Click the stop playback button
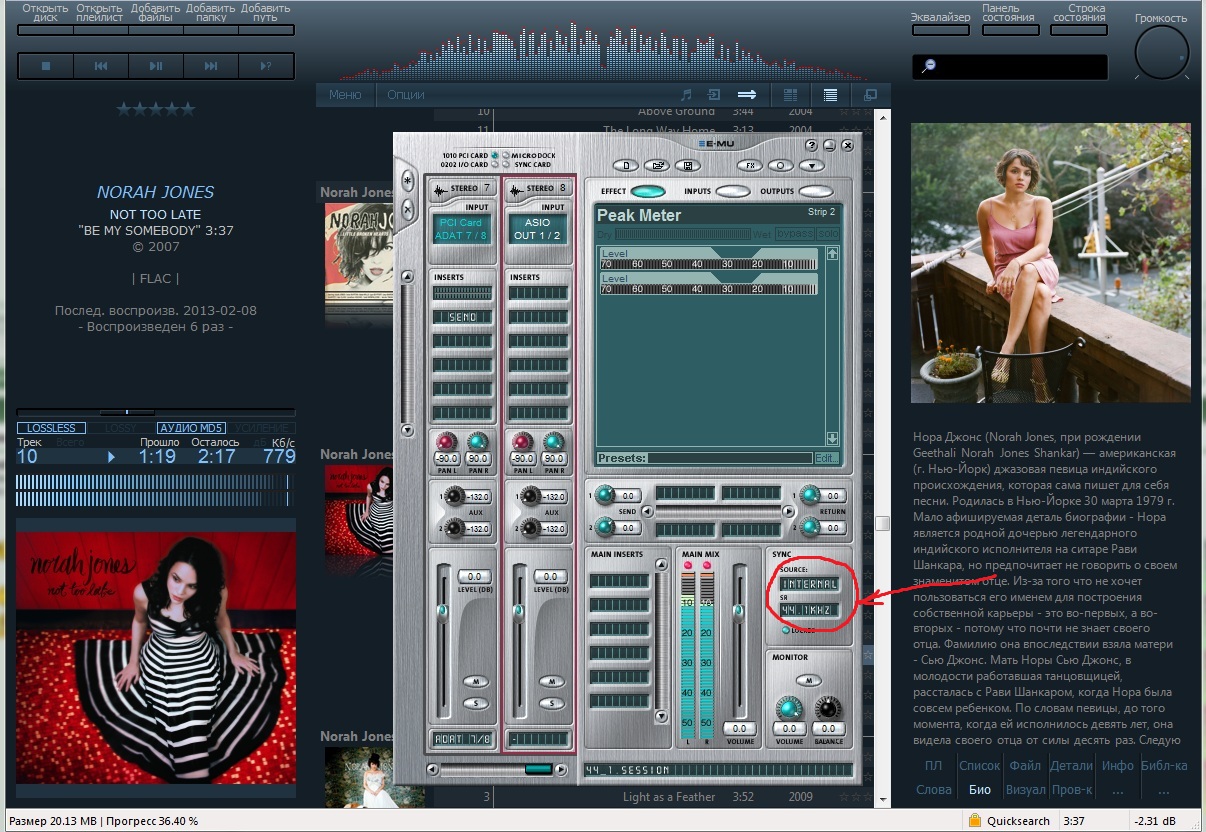Viewport: 1206px width, 832px height. (x=46, y=66)
